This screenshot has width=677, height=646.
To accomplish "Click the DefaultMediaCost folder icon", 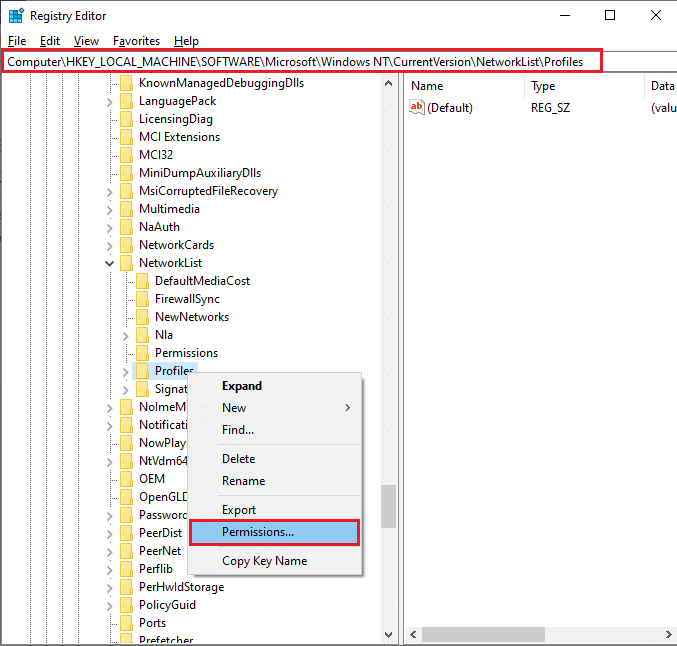I will point(142,281).
